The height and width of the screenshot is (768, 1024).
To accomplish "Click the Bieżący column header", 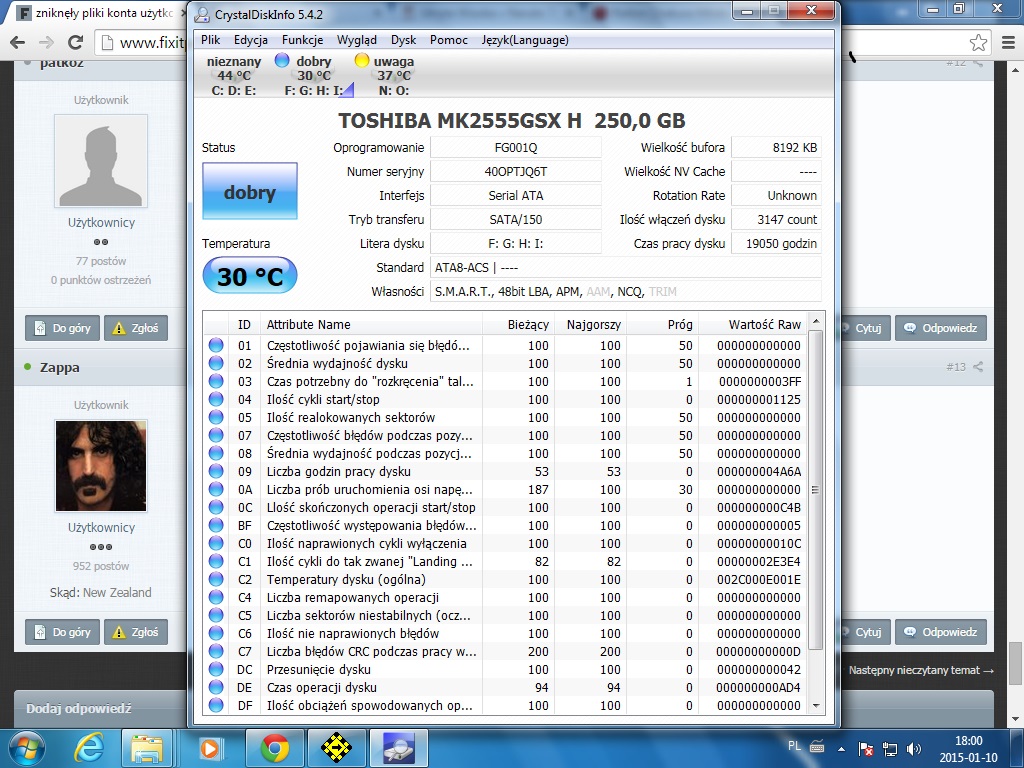I will (519, 325).
